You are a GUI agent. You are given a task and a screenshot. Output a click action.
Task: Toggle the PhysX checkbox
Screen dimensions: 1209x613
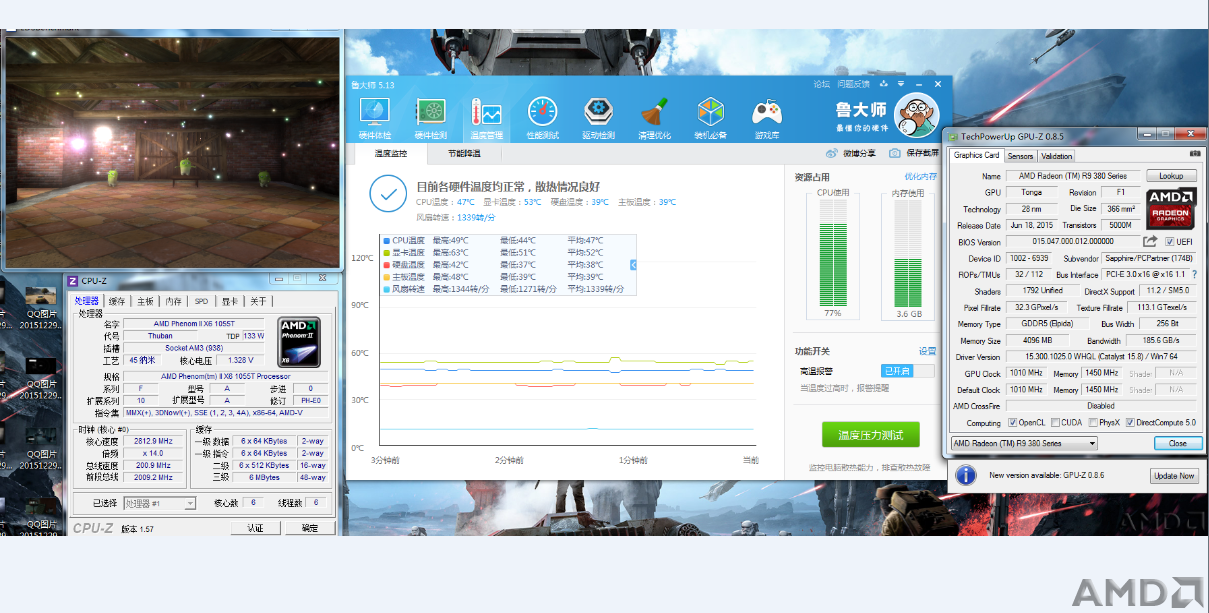click(1092, 422)
